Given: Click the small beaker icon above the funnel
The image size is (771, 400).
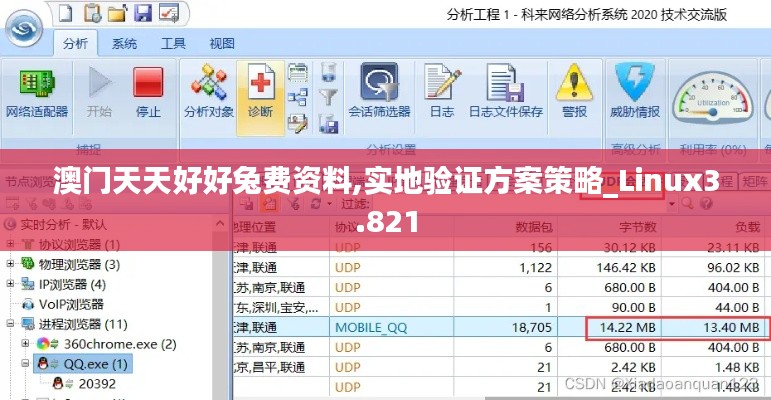Looking at the screenshot, I should point(328,72).
